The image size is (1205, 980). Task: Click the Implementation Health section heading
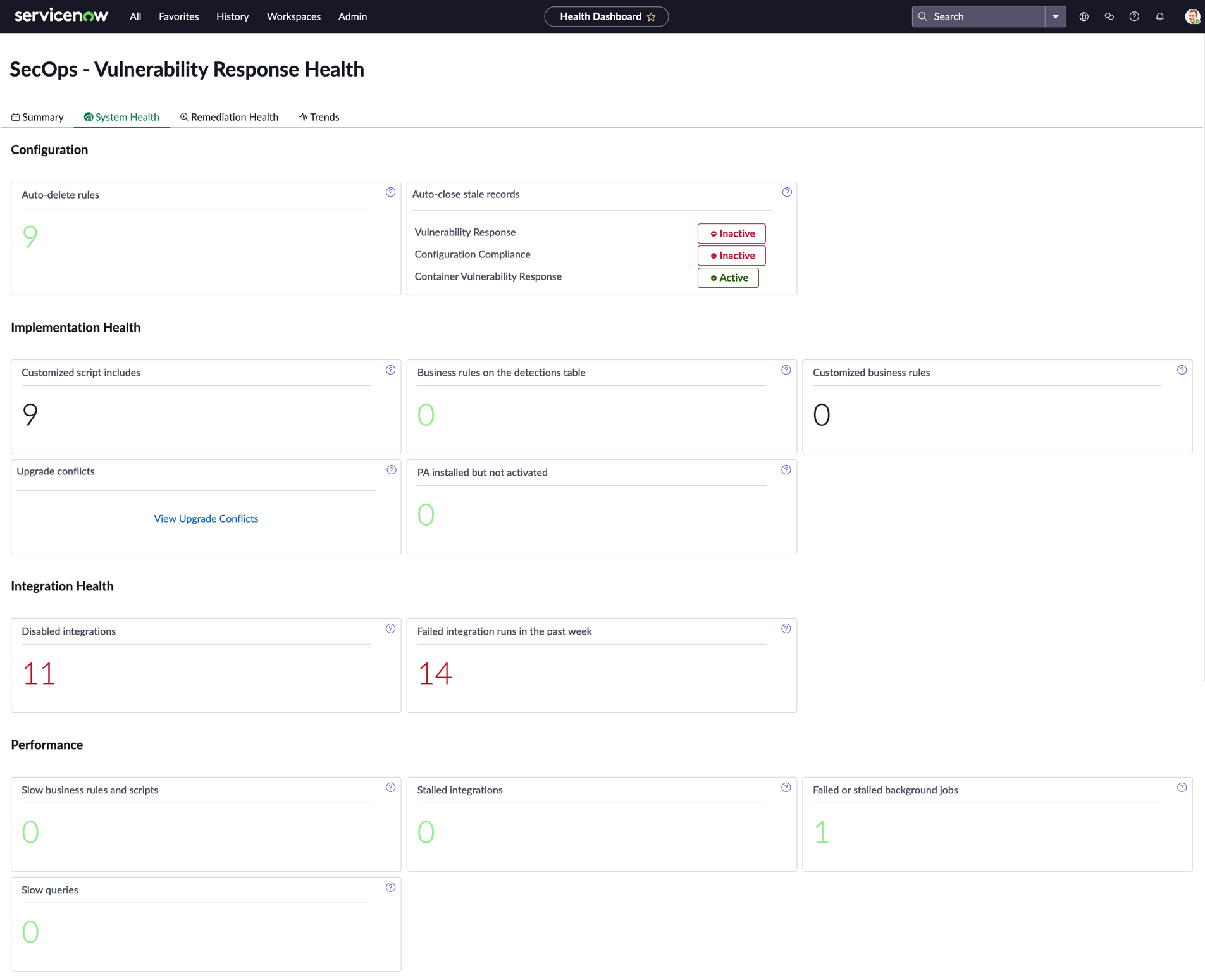pos(75,328)
